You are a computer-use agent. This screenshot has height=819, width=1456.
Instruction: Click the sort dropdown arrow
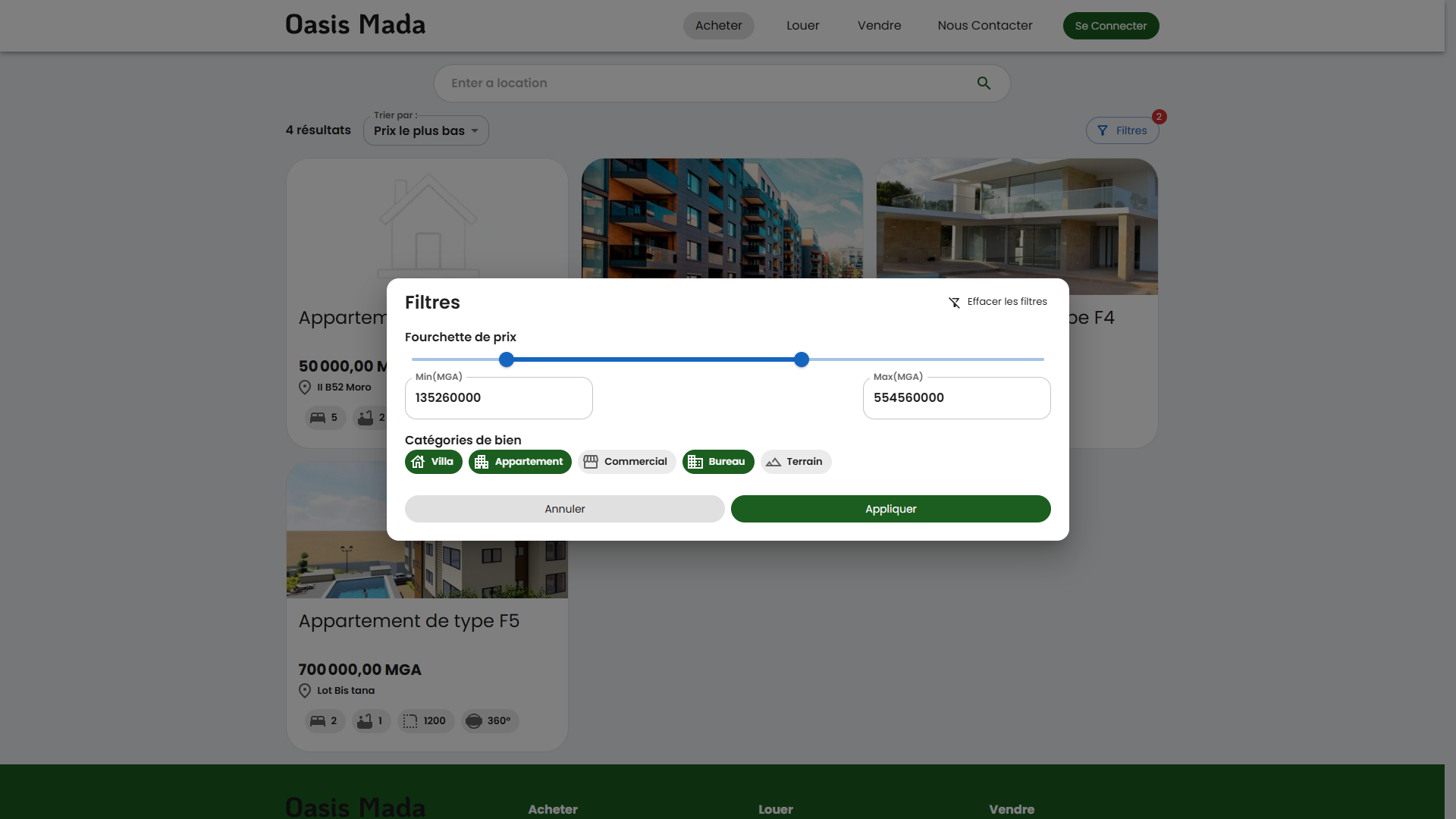[x=475, y=131]
